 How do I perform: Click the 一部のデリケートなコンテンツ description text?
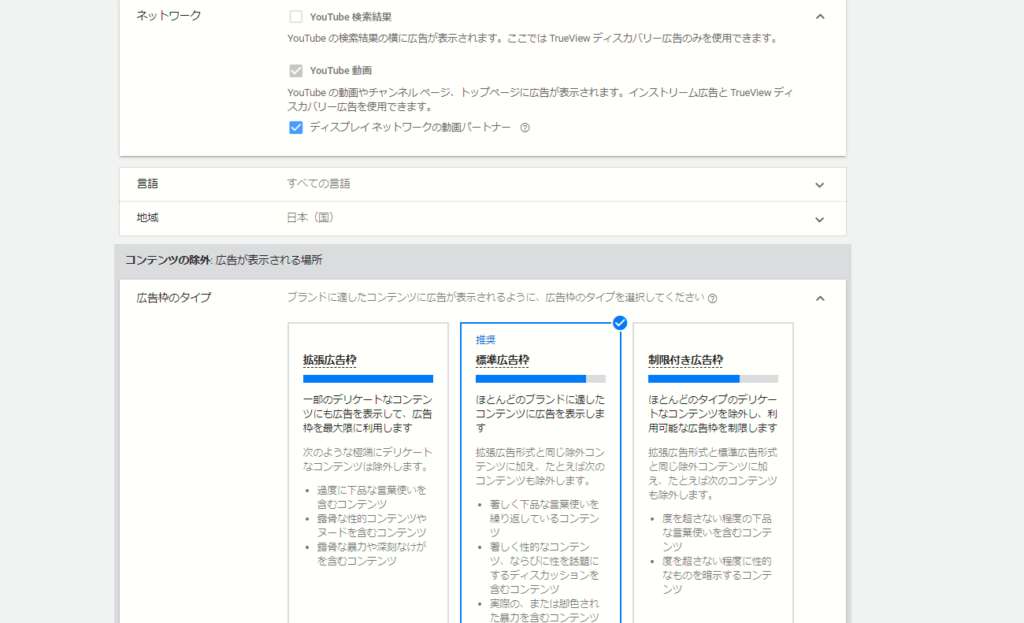tap(368, 413)
